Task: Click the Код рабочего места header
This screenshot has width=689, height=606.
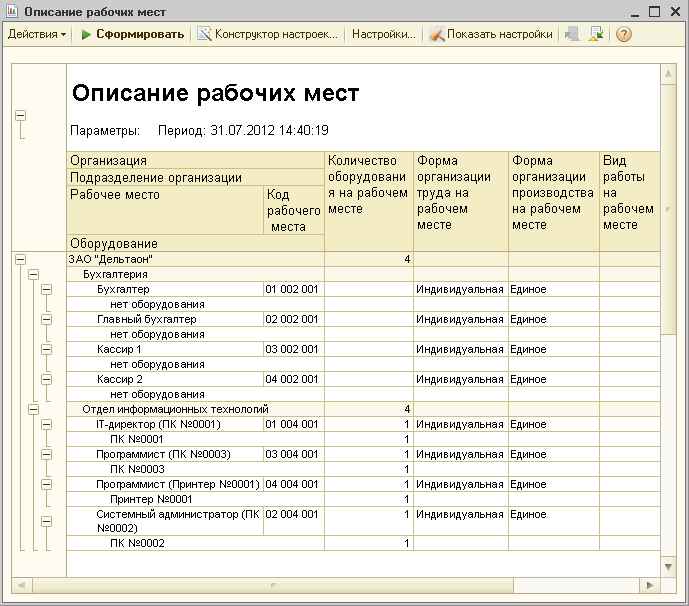Action: pos(294,210)
